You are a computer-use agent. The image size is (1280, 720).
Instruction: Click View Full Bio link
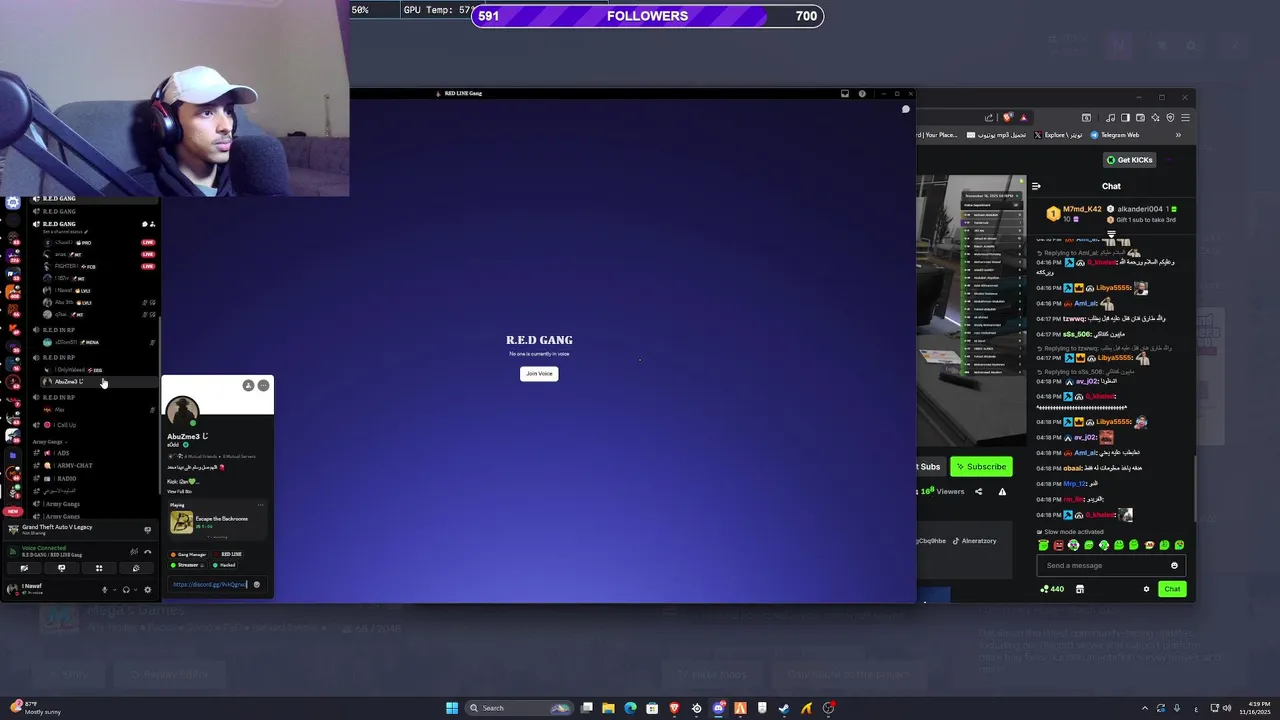point(179,491)
